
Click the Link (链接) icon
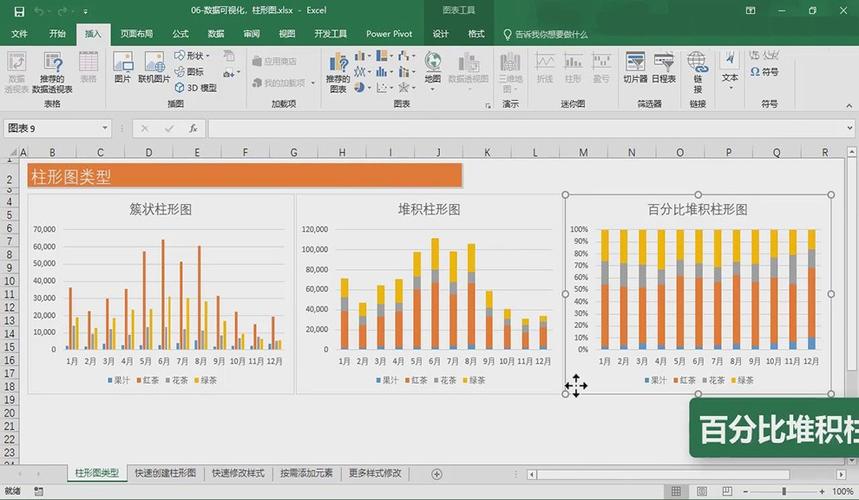tap(697, 72)
